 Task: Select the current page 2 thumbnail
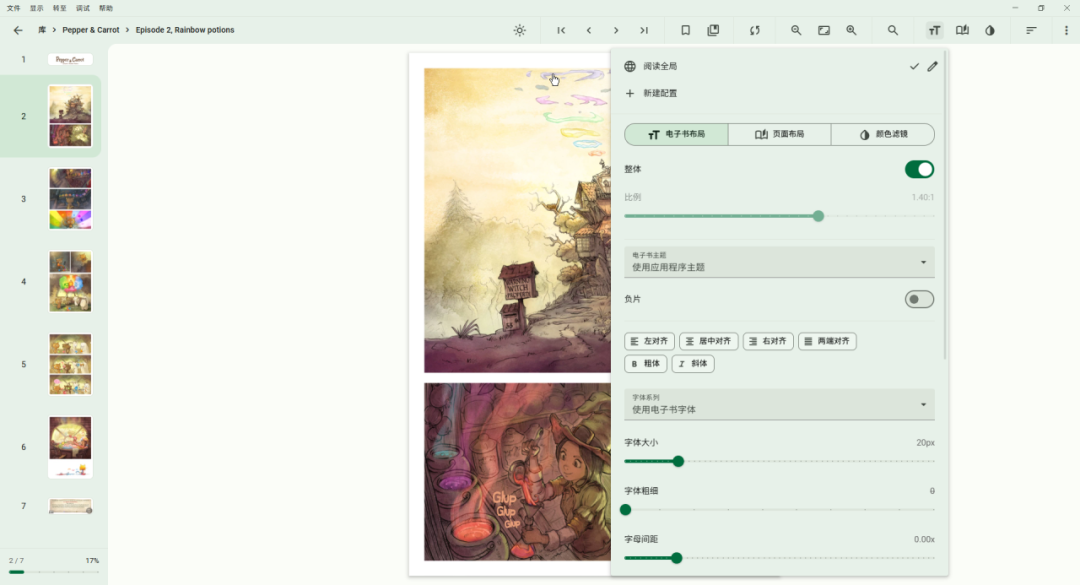[70, 116]
